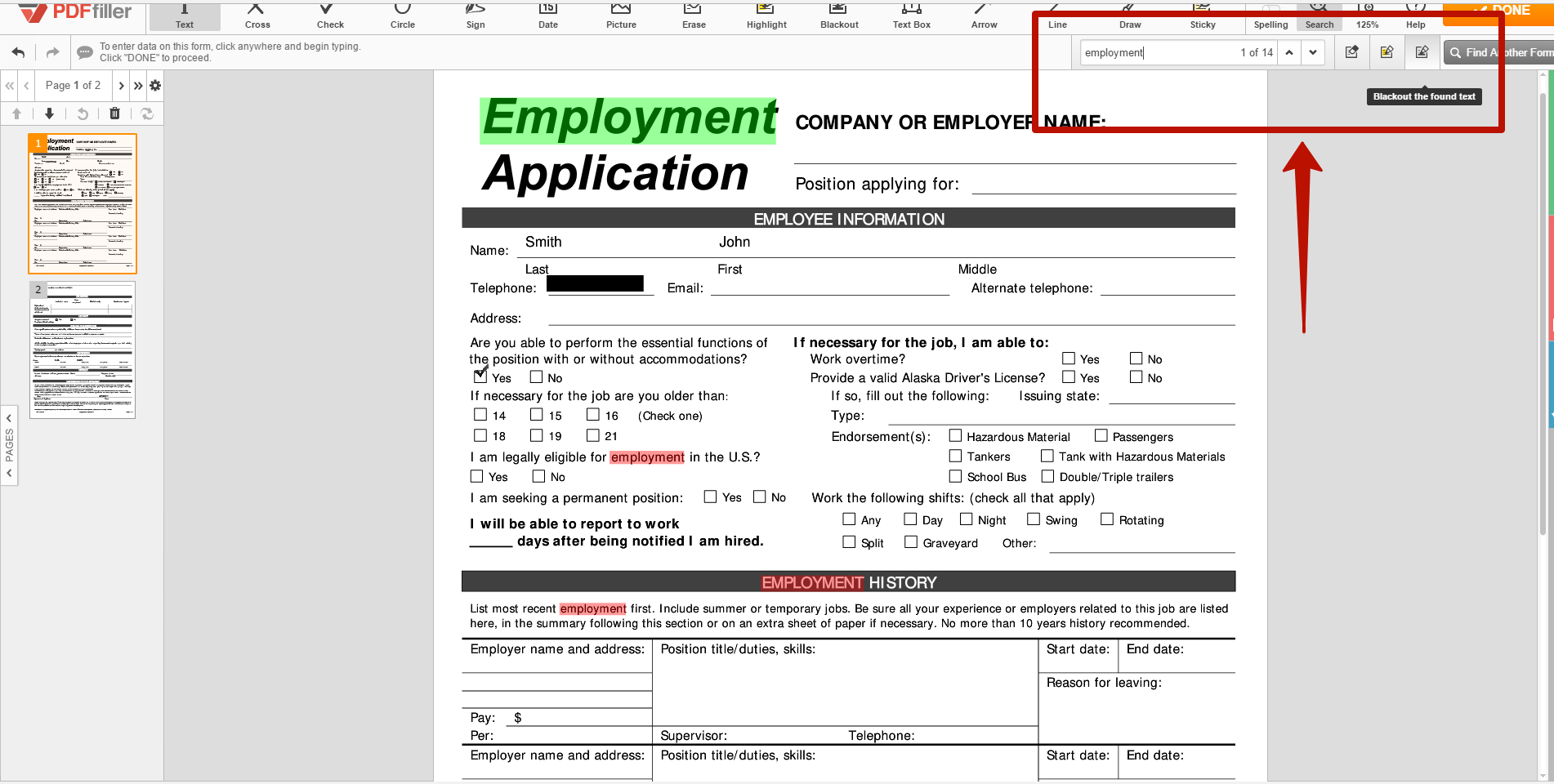
Task: Check the Rotating shift box
Action: (x=1107, y=519)
